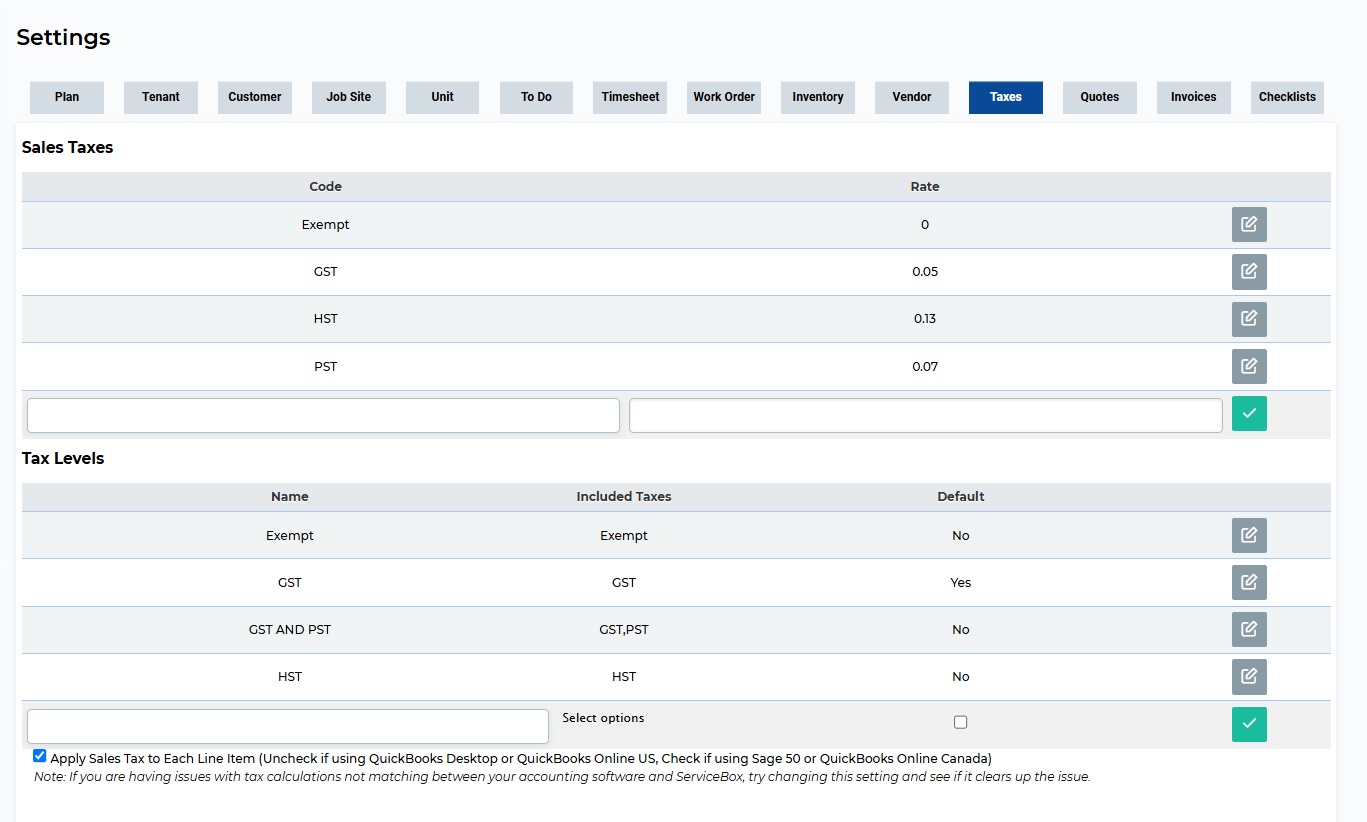Image resolution: width=1367 pixels, height=822 pixels.
Task: Edit the Exempt sales tax row
Action: (1249, 224)
